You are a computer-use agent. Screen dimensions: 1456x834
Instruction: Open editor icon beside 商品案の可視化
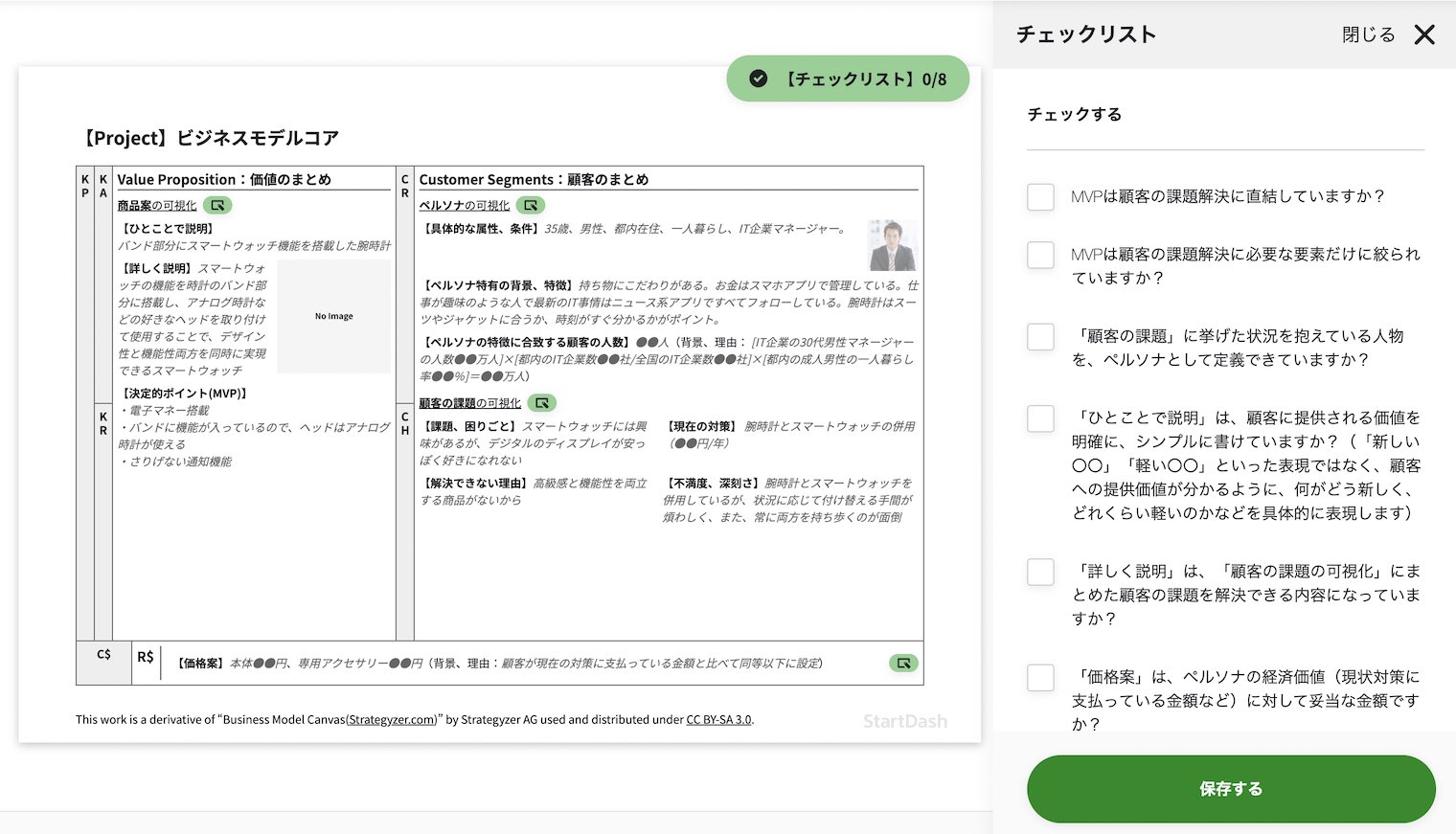coord(216,205)
